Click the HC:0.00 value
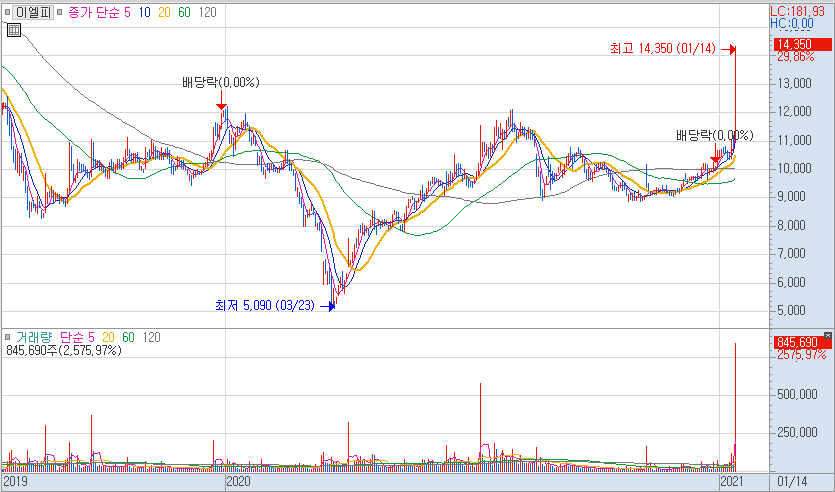835x492 pixels. pyautogui.click(x=792, y=23)
